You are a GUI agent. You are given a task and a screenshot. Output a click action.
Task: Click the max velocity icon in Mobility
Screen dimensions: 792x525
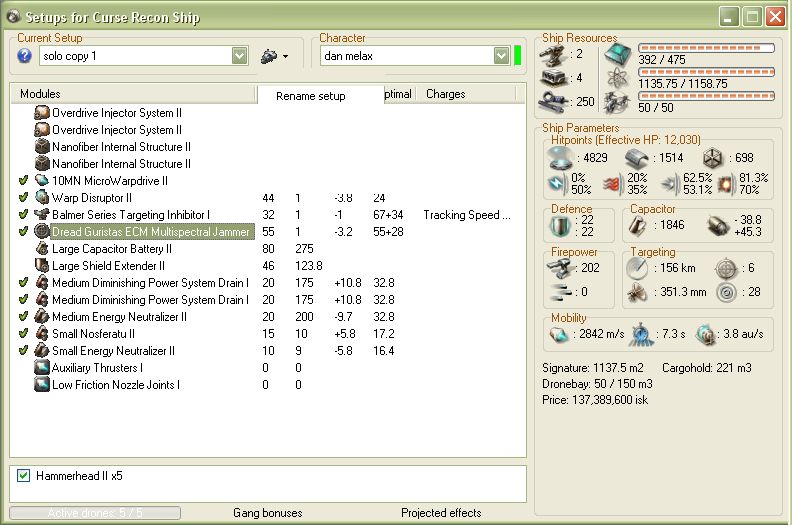(x=560, y=332)
